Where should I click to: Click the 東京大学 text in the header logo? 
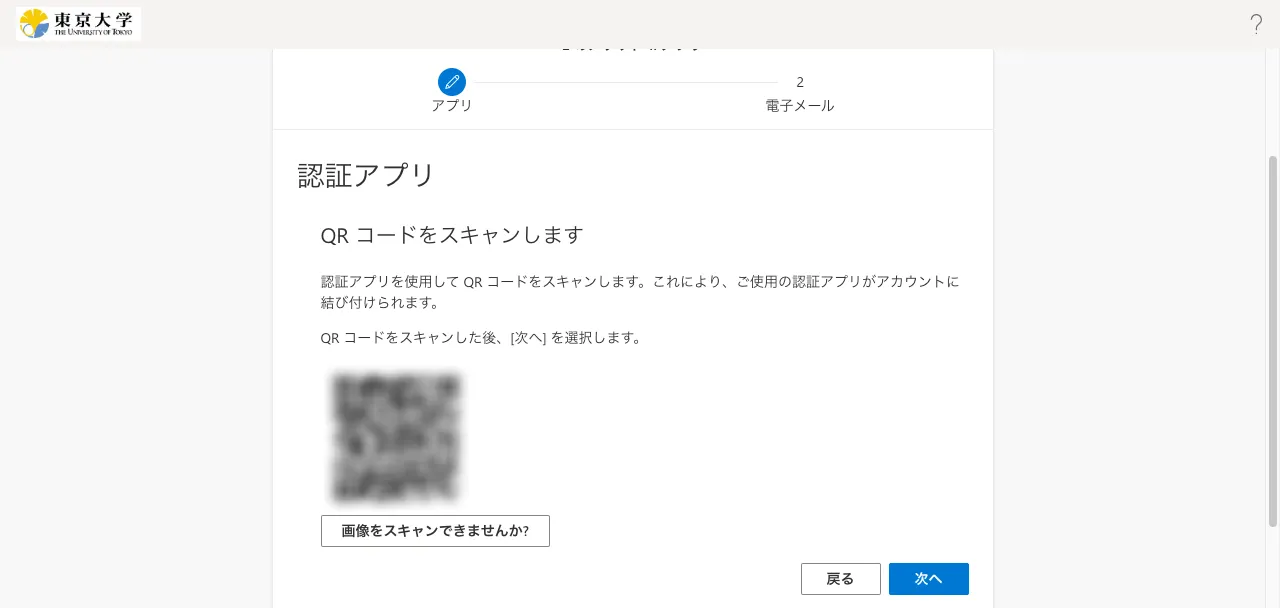click(x=93, y=19)
